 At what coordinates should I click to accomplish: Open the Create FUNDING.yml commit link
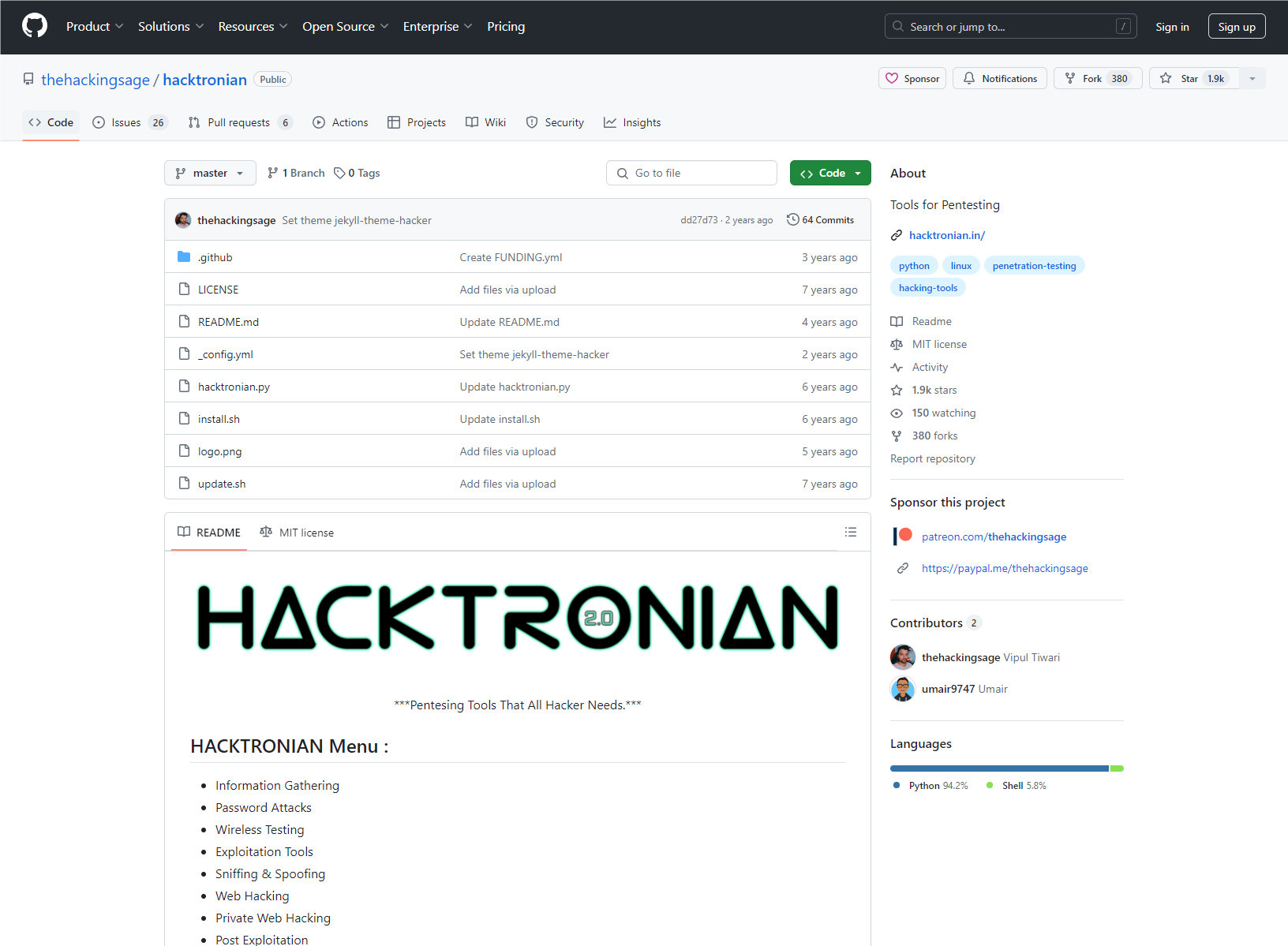point(511,257)
